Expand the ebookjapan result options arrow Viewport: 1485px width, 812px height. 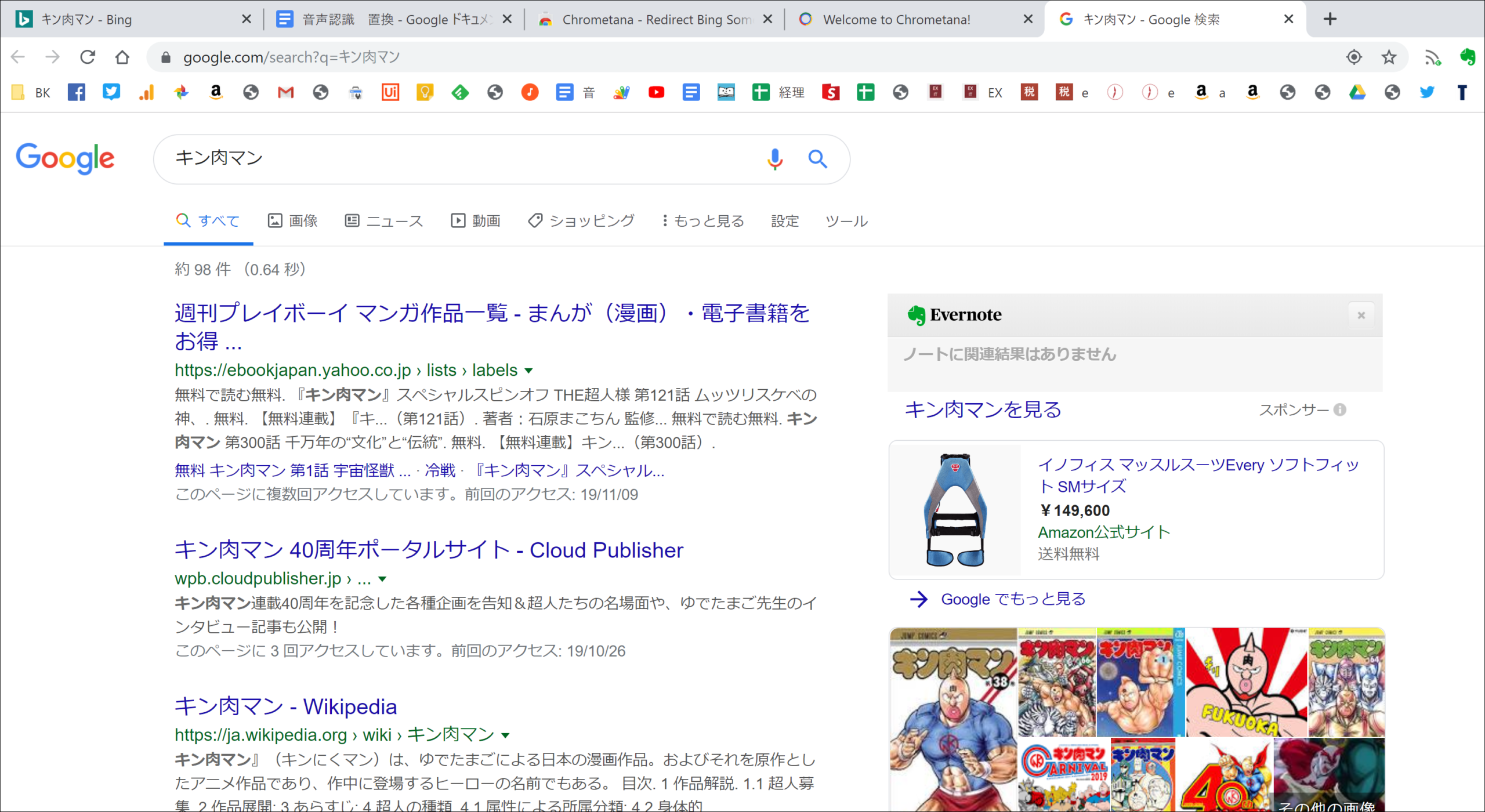point(528,371)
